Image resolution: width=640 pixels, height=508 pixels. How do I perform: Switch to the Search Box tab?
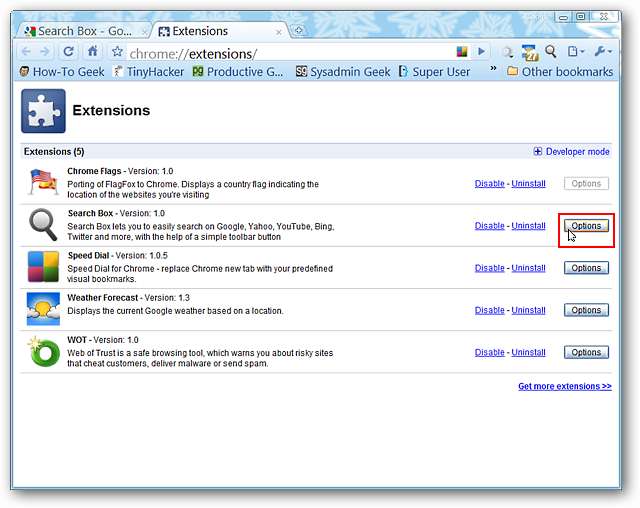tap(82, 31)
